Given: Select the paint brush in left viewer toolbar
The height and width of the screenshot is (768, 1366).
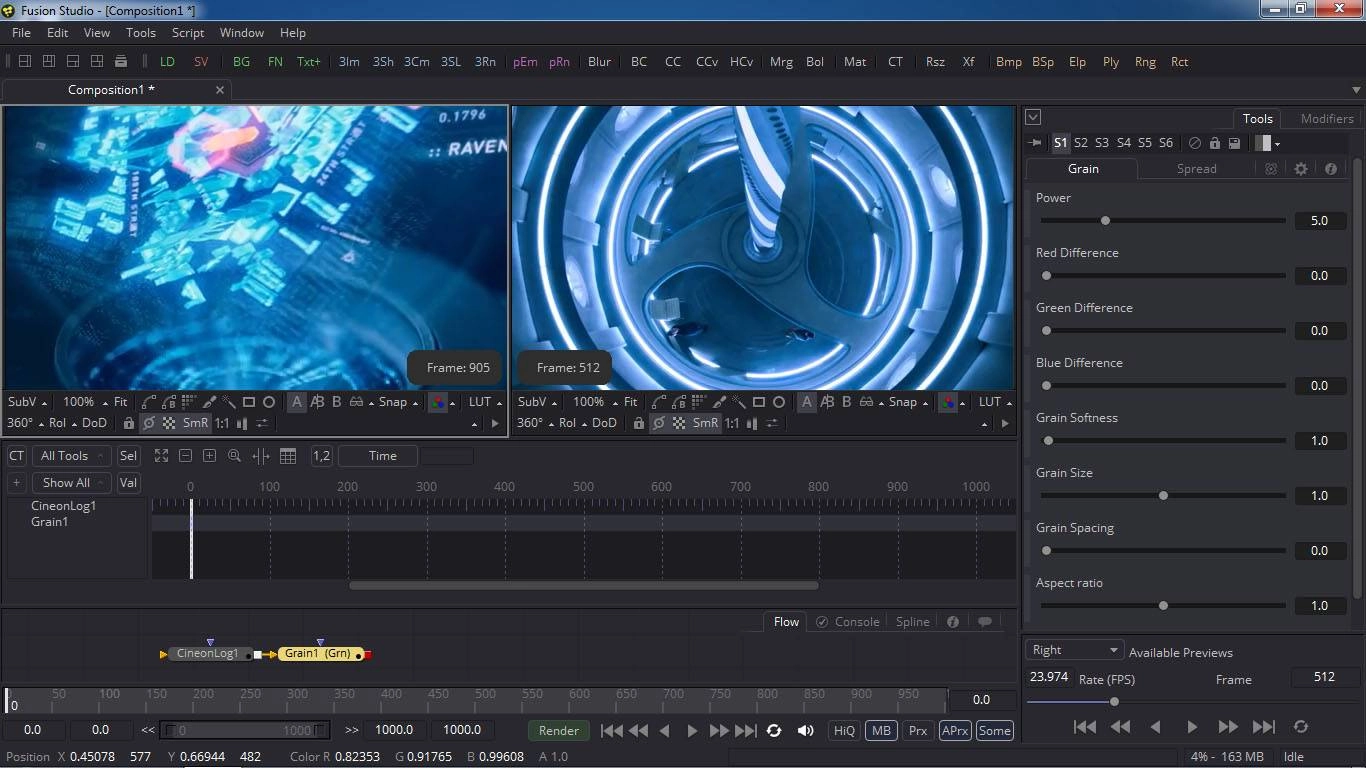Looking at the screenshot, I should pos(209,402).
